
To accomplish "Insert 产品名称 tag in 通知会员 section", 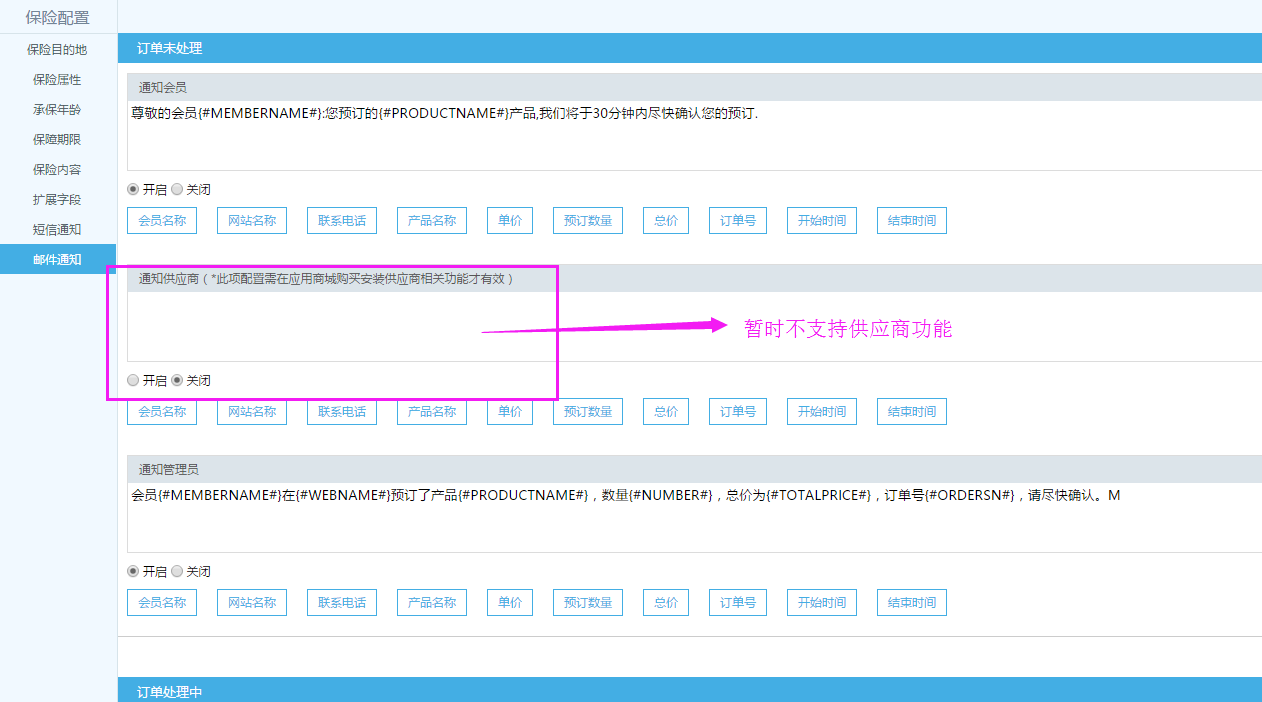I will point(432,221).
